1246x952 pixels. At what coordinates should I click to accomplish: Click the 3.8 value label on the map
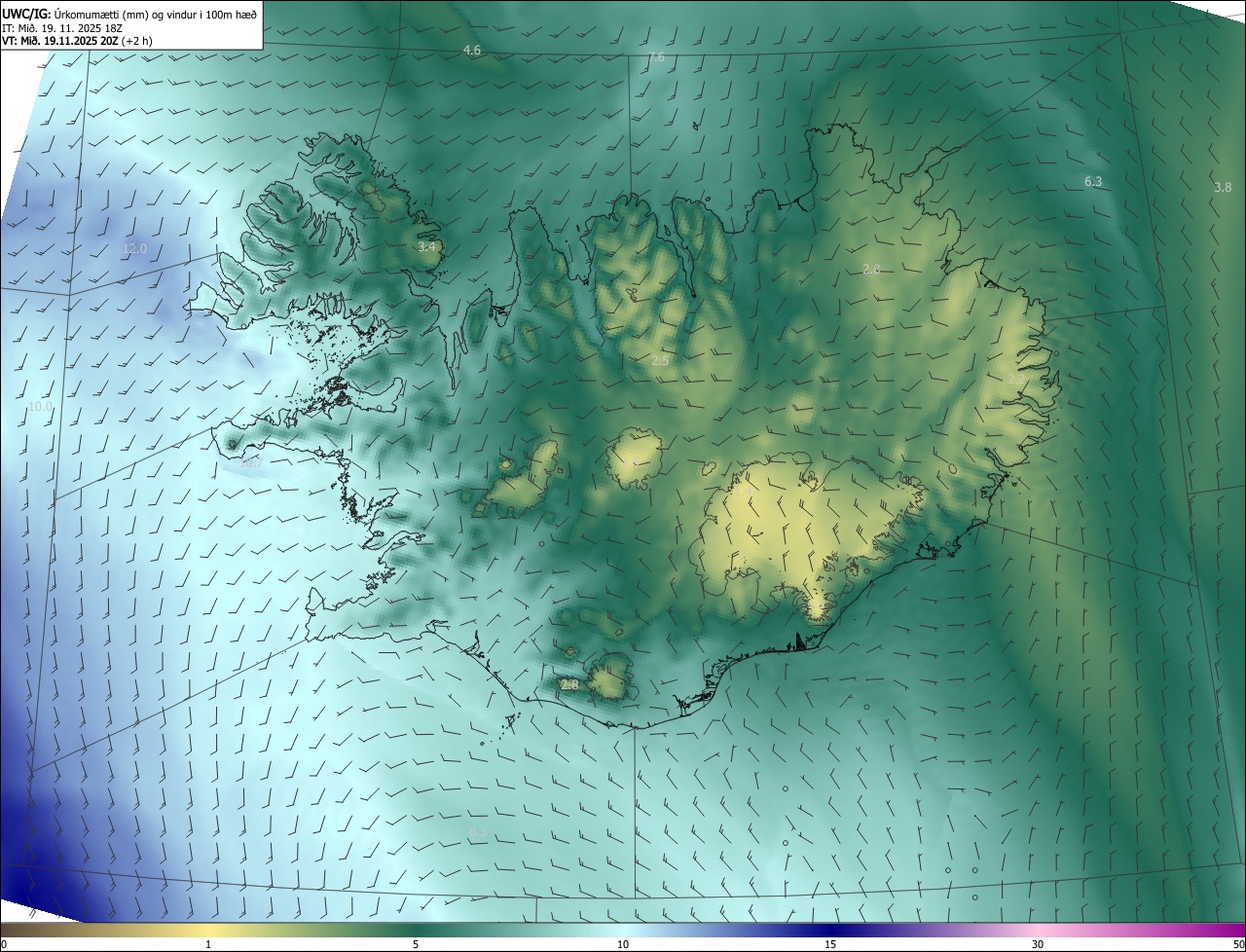[x=1223, y=187]
